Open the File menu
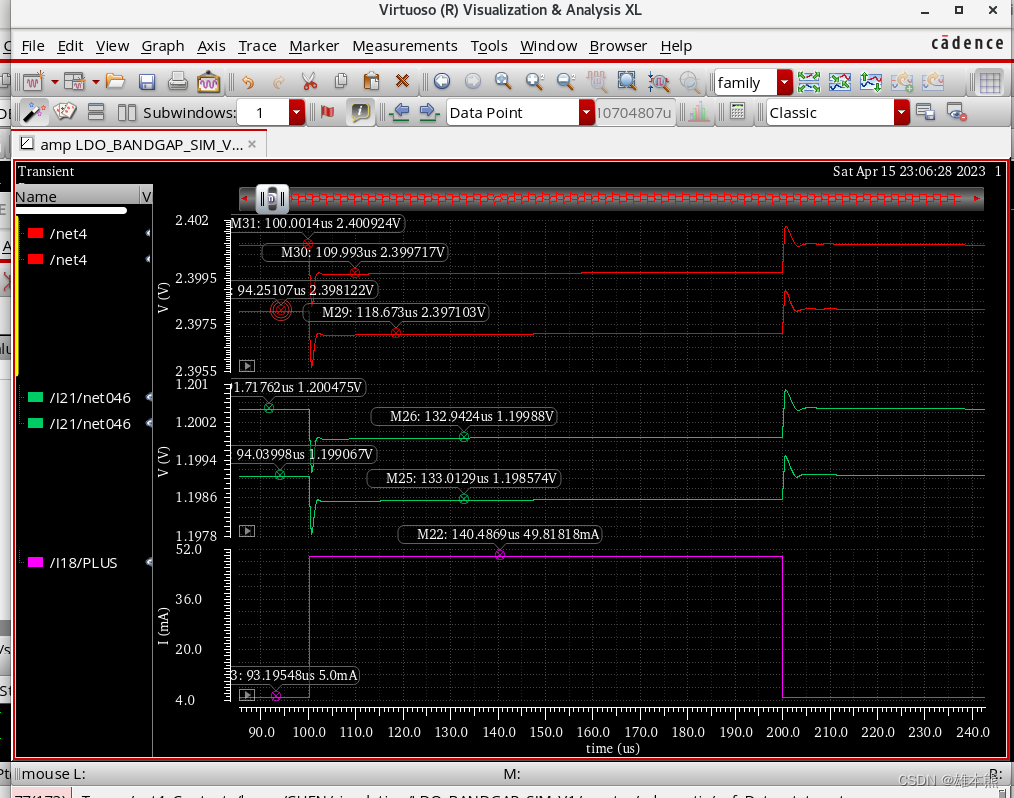 point(32,46)
